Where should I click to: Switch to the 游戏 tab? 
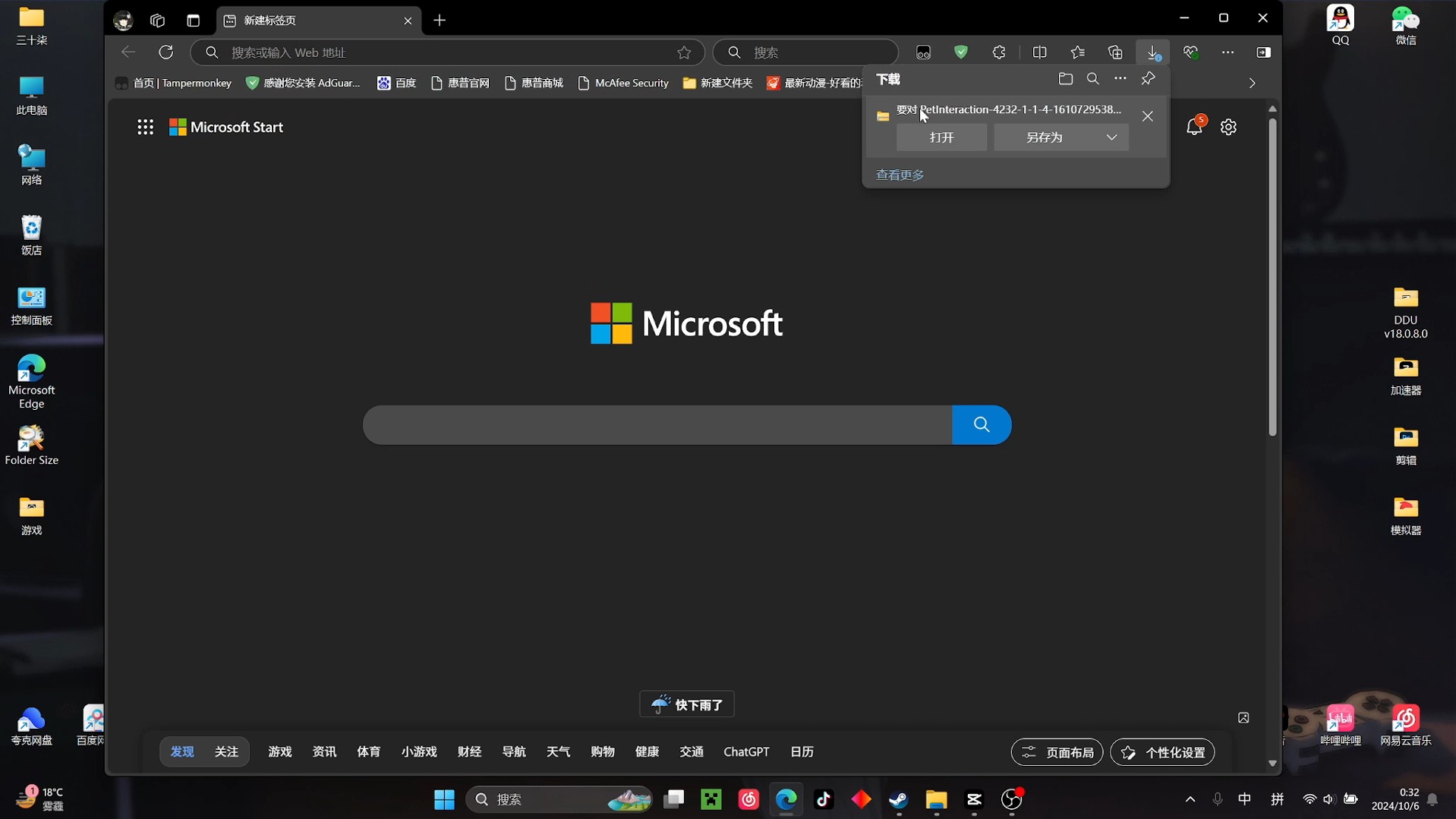click(x=280, y=751)
